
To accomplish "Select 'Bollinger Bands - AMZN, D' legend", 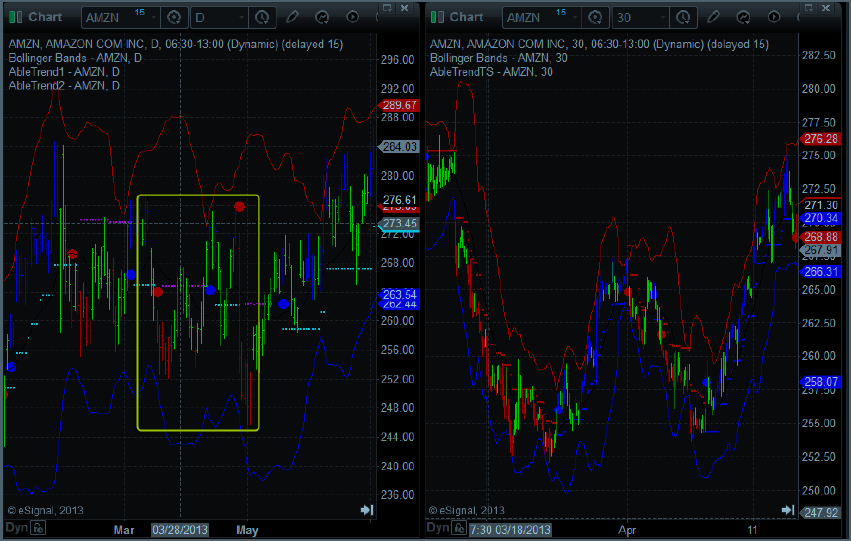I will coord(75,58).
